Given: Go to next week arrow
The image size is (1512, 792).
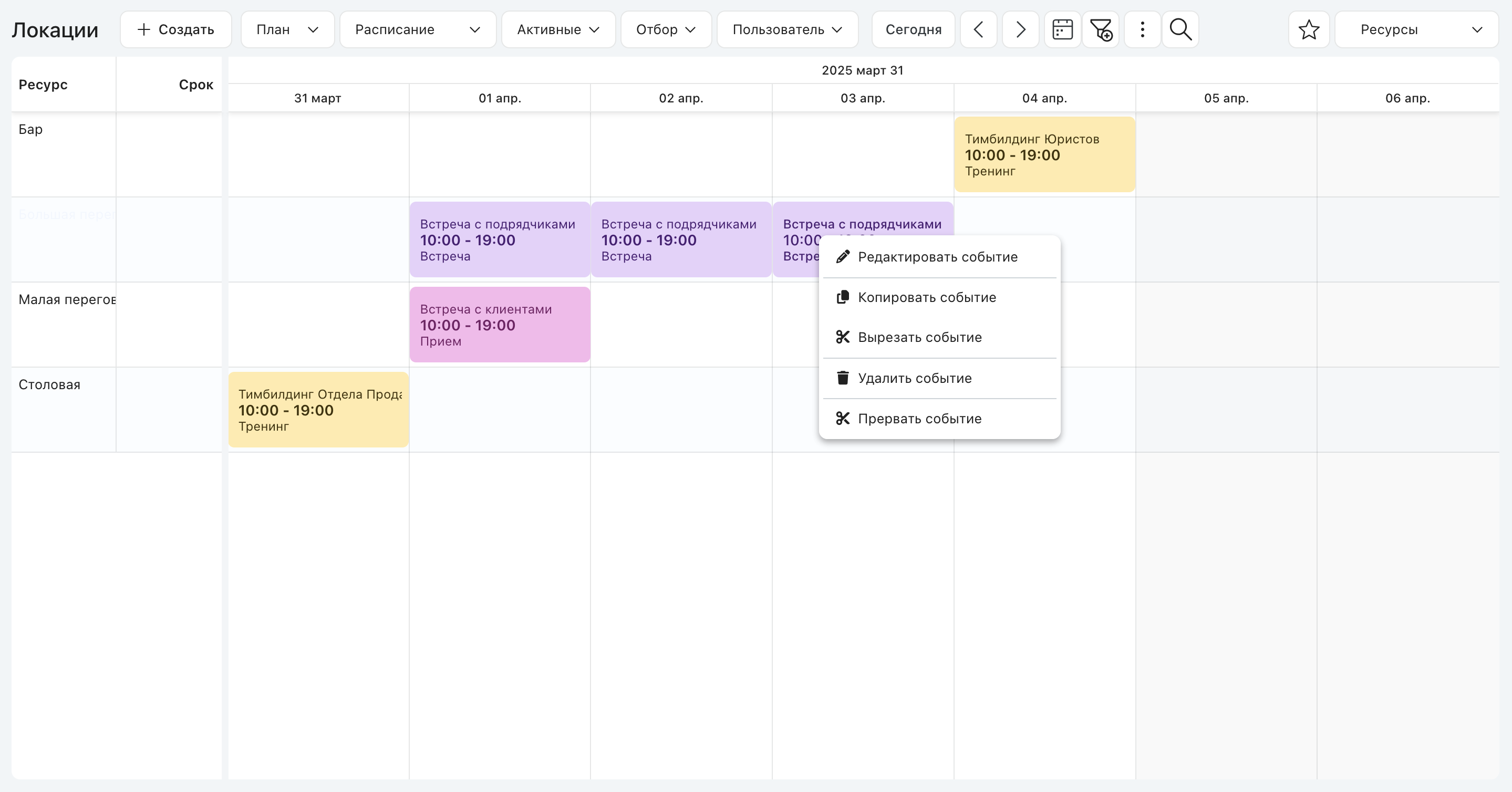Looking at the screenshot, I should (x=1021, y=29).
